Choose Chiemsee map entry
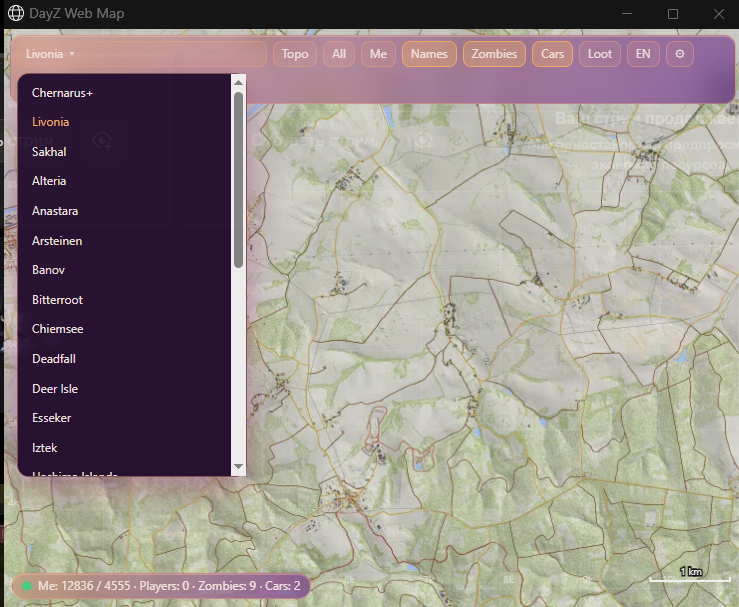The height and width of the screenshot is (607, 739). [x=124, y=329]
